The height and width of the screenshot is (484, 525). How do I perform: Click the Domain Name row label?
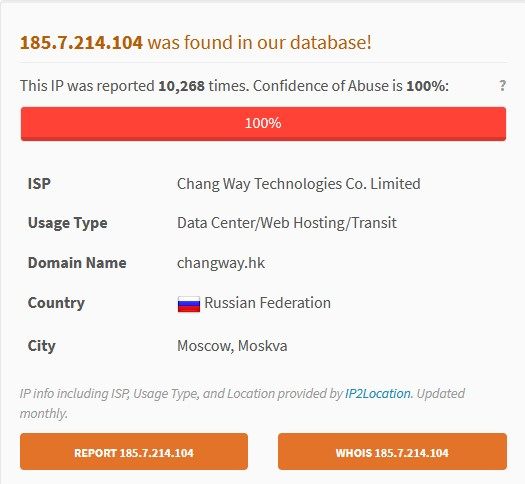(77, 263)
